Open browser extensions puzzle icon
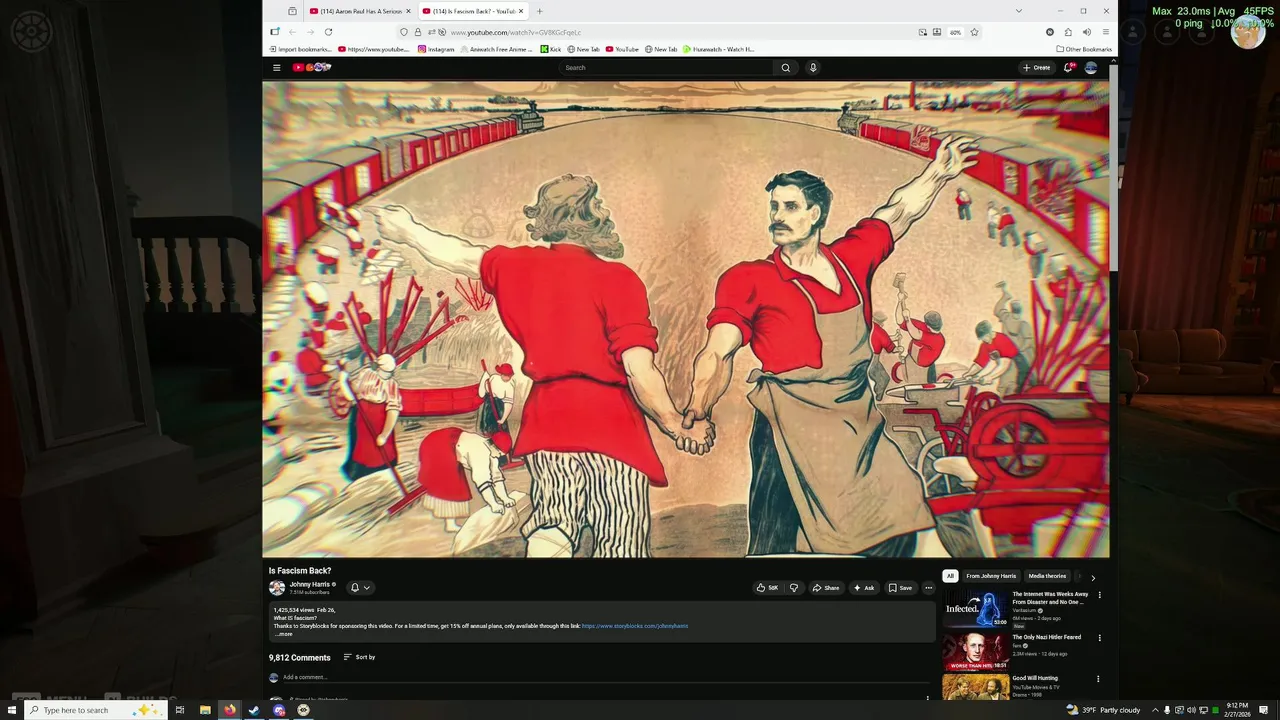1280x720 pixels. point(1068,32)
